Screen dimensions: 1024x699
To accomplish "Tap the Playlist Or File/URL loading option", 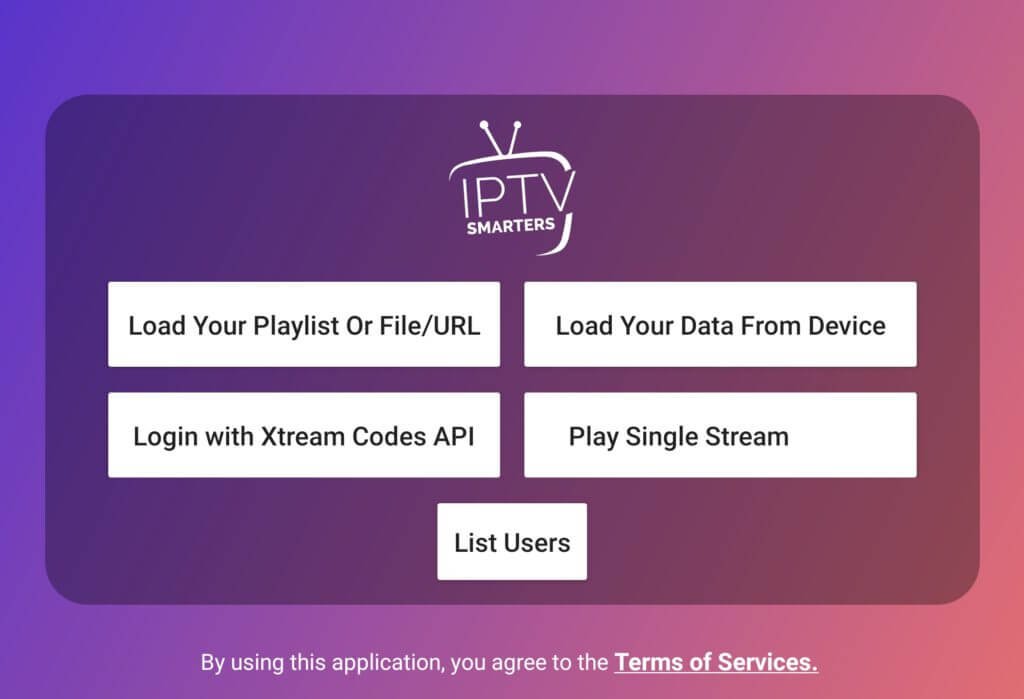I will click(x=304, y=324).
